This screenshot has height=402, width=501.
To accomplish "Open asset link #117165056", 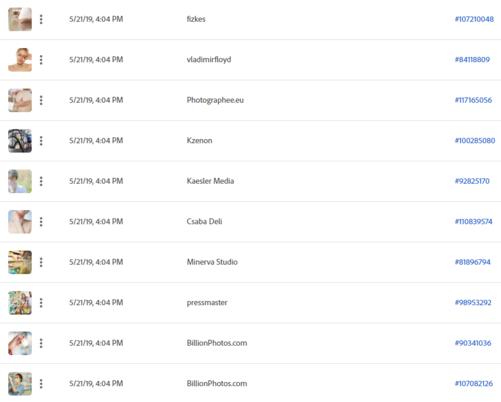I will click(473, 100).
